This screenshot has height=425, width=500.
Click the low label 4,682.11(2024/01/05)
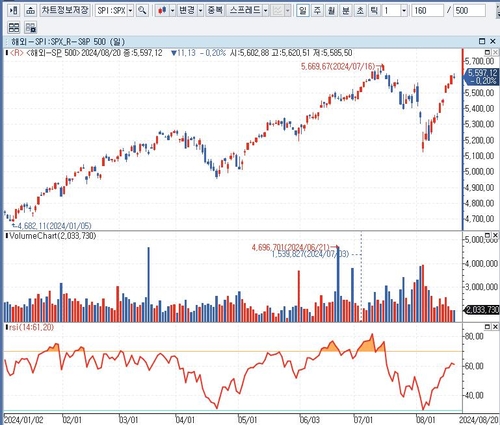tap(54, 226)
